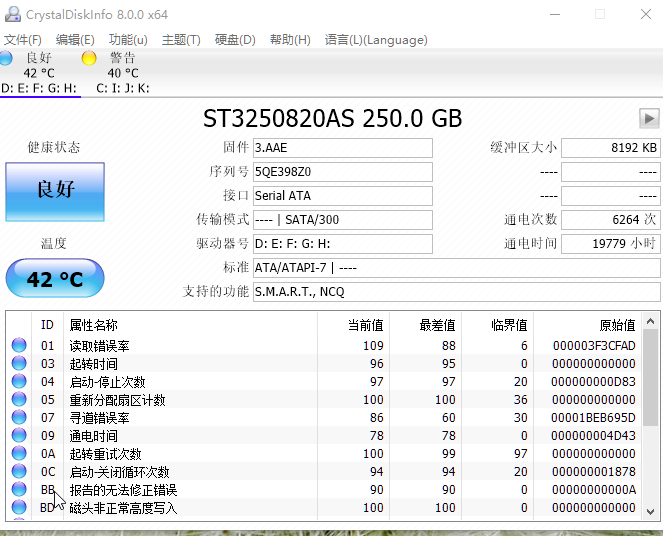Click the 42 °C temperature button
The image size is (663, 536).
coord(55,278)
